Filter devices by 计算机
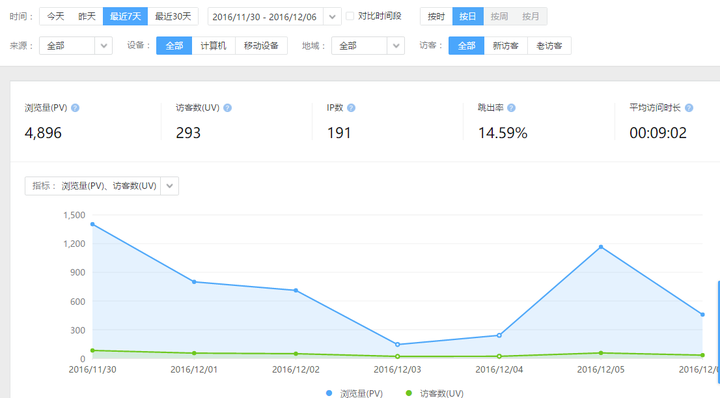The height and width of the screenshot is (398, 720). pyautogui.click(x=214, y=45)
